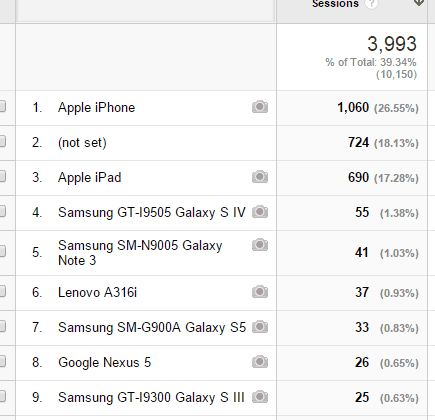Tick checkbox for Apple iPhone row
Screen dimensions: 435x420
pos(2,107)
